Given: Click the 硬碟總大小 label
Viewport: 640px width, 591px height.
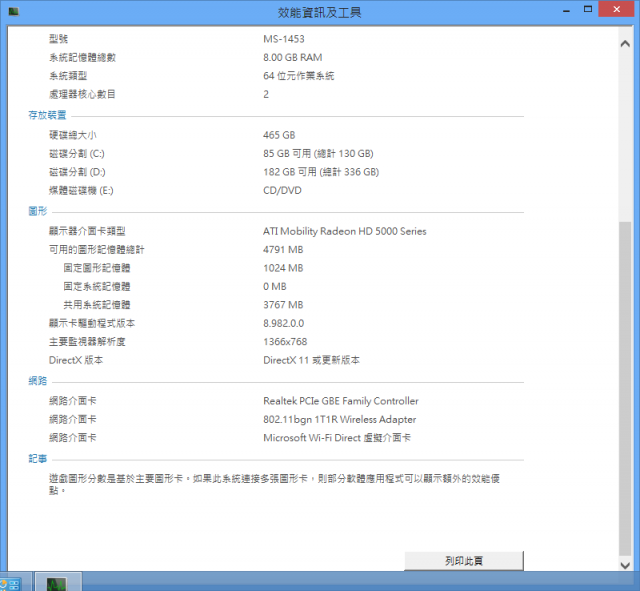Looking at the screenshot, I should click(73, 135).
